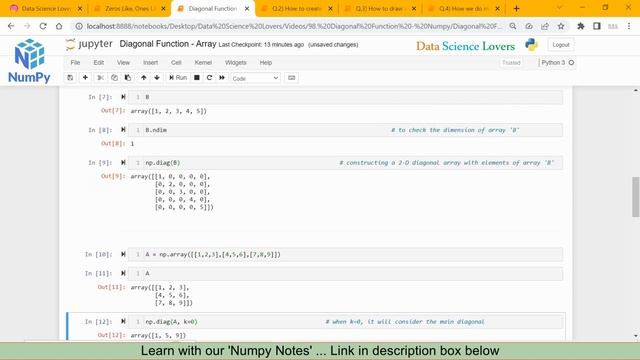This screenshot has width=640, height=360.
Task: Toggle browser side panel icon
Action: point(597,26)
